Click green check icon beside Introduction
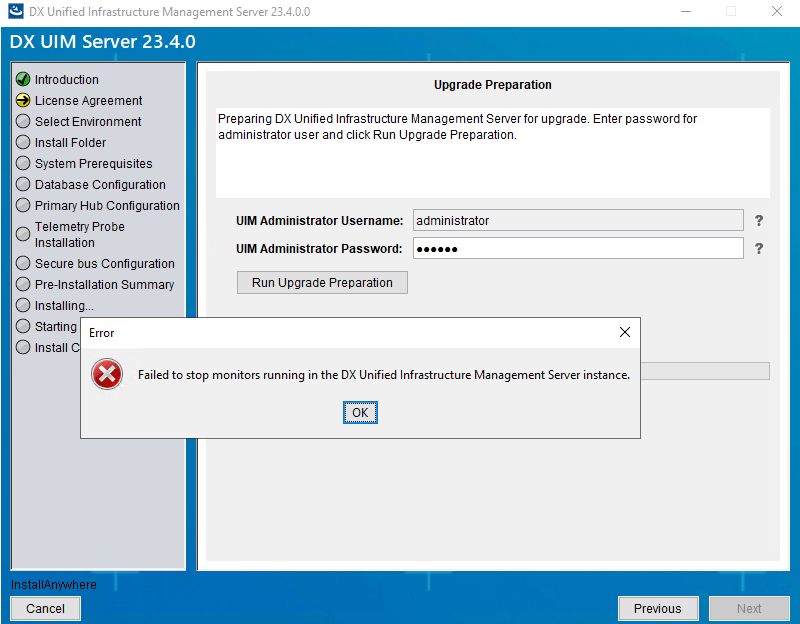 click(23, 79)
